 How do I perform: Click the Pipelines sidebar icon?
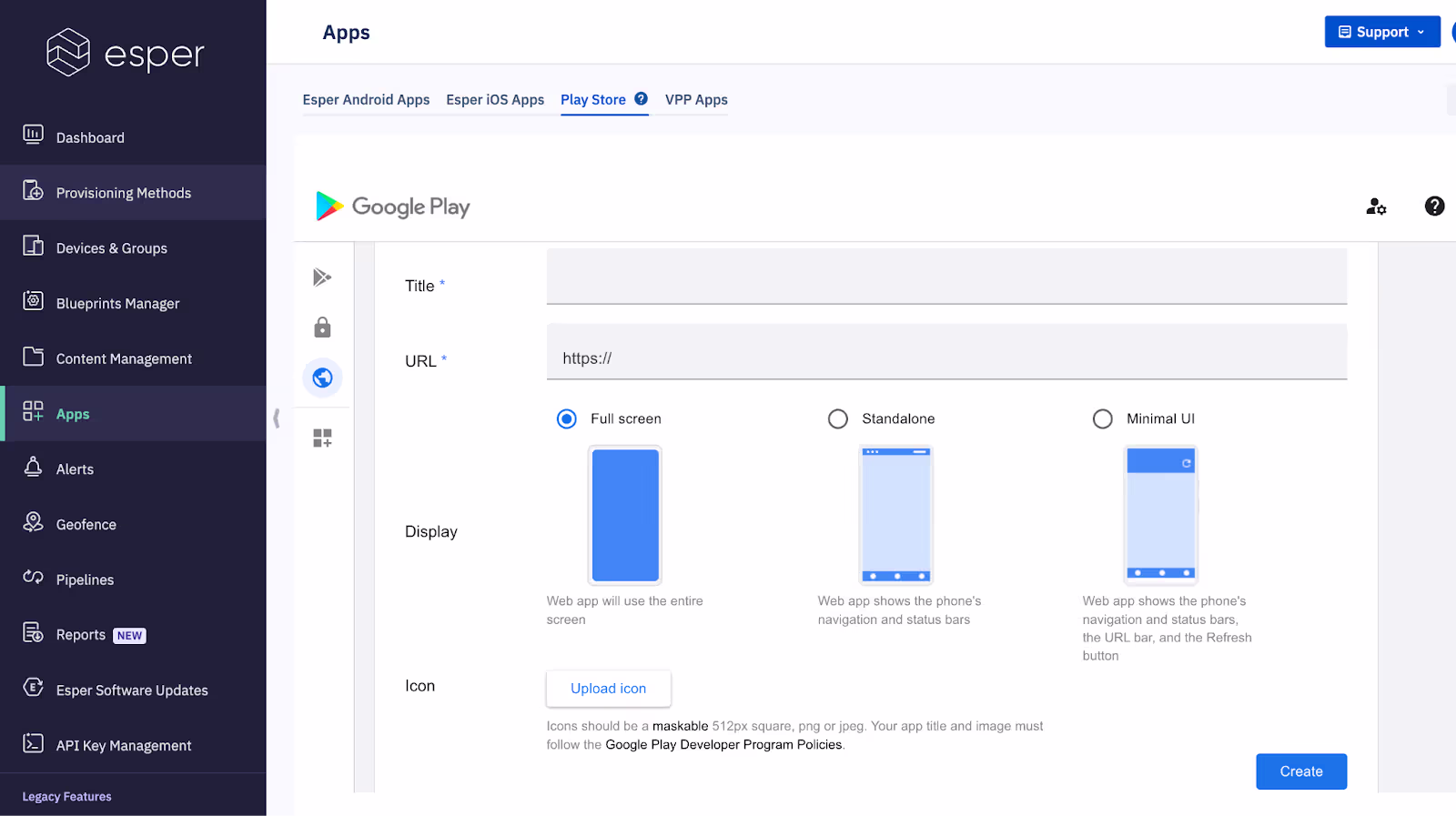point(33,578)
